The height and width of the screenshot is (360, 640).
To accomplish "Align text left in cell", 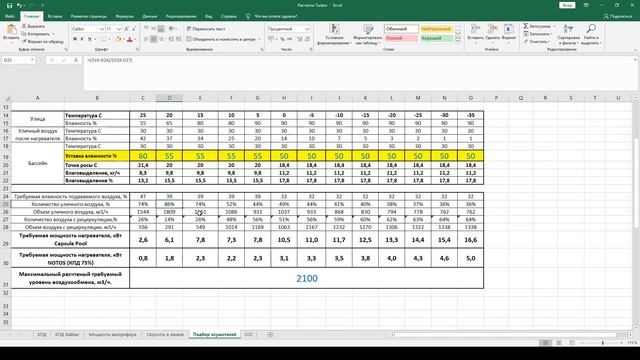I will click(x=146, y=39).
